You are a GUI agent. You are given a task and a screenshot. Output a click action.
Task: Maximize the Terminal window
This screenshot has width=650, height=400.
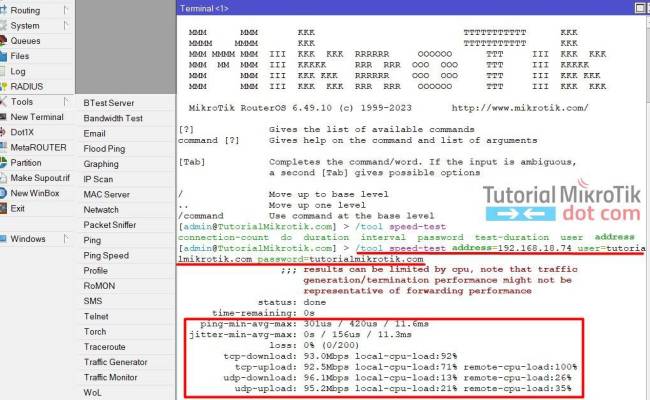(x=640, y=8)
